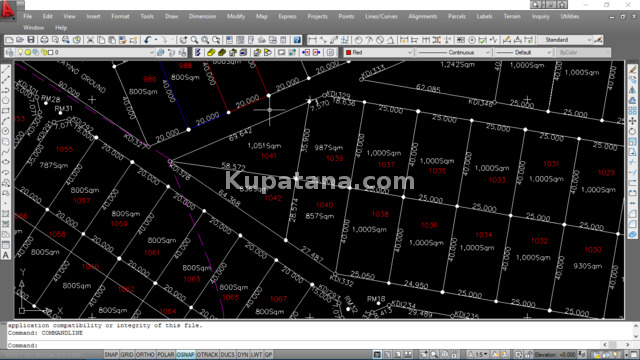The height and width of the screenshot is (360, 640).
Task: Click the Help question mark icon
Action: (297, 40)
